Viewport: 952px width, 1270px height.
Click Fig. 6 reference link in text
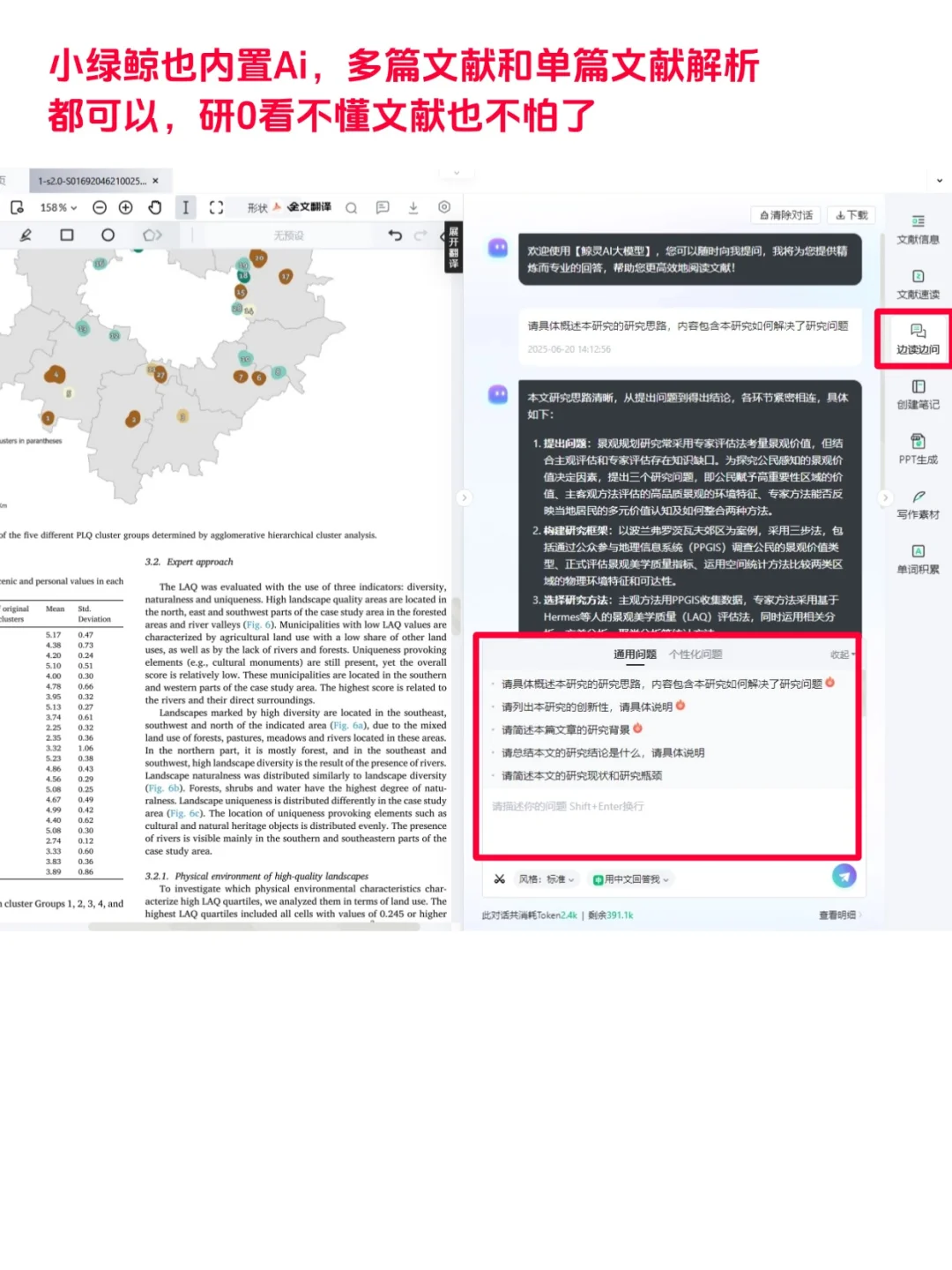tap(259, 624)
